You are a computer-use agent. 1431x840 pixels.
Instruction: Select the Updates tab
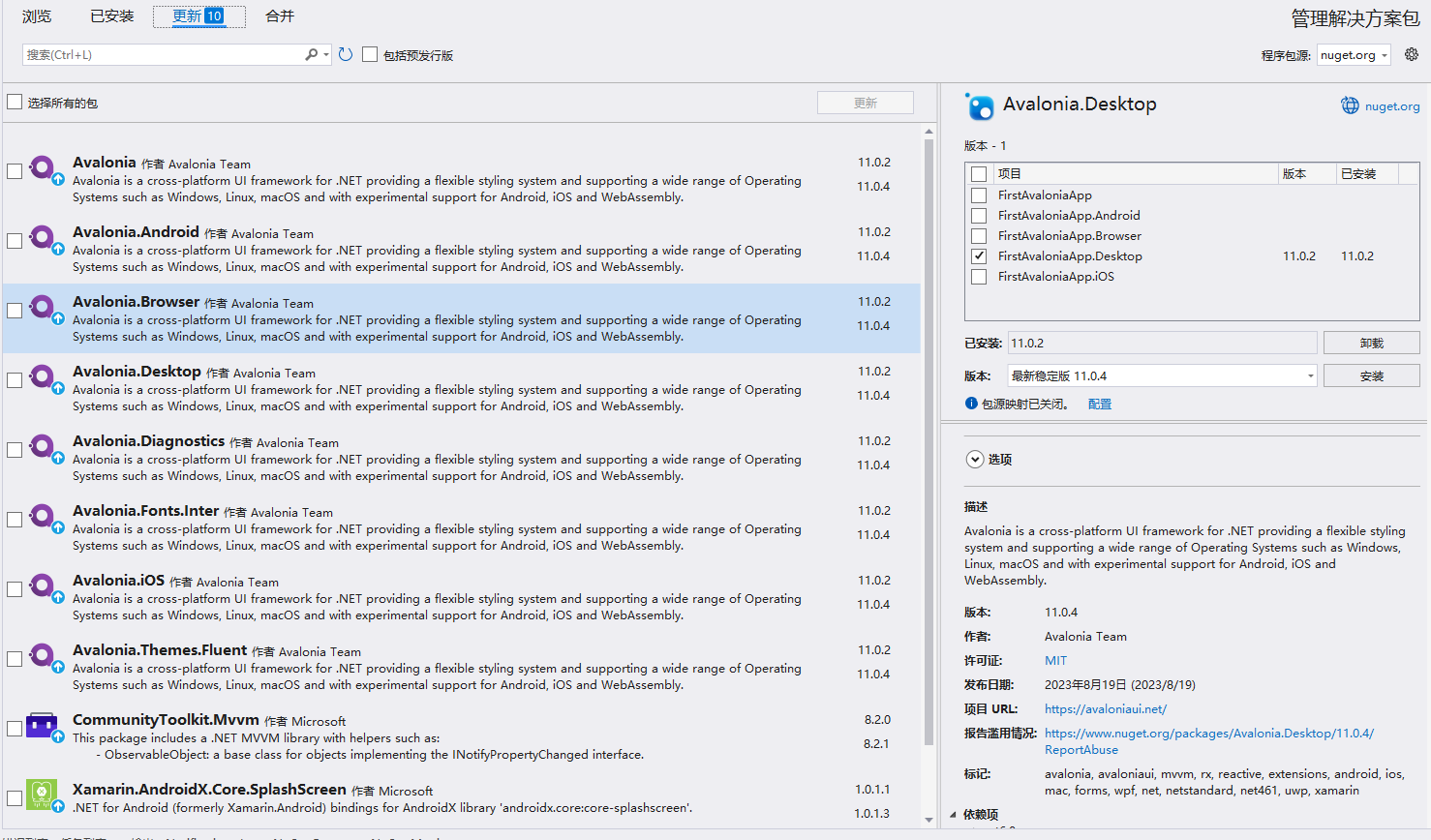(198, 16)
